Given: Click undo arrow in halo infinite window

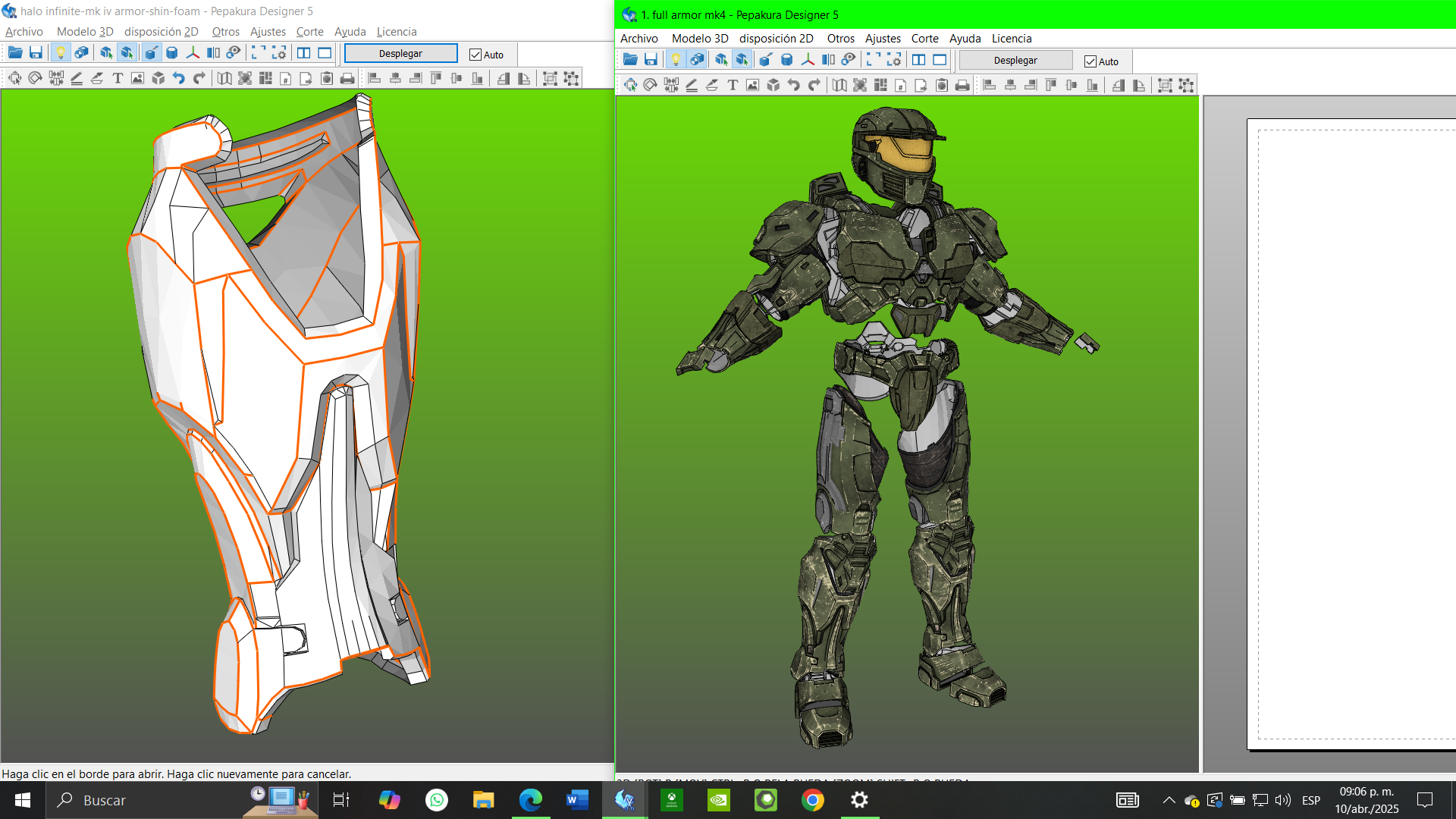Looking at the screenshot, I should (179, 78).
